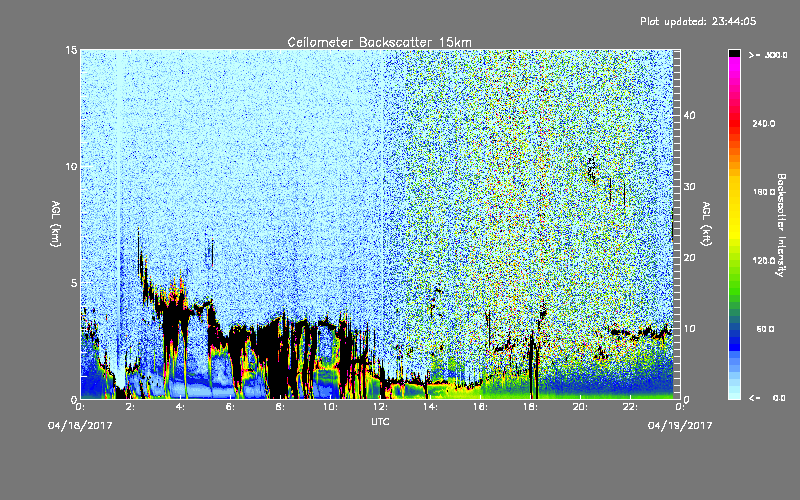Viewport: 800px width, 500px height.
Task: Click the '>= 300.0' colorbar label
Action: 768,55
